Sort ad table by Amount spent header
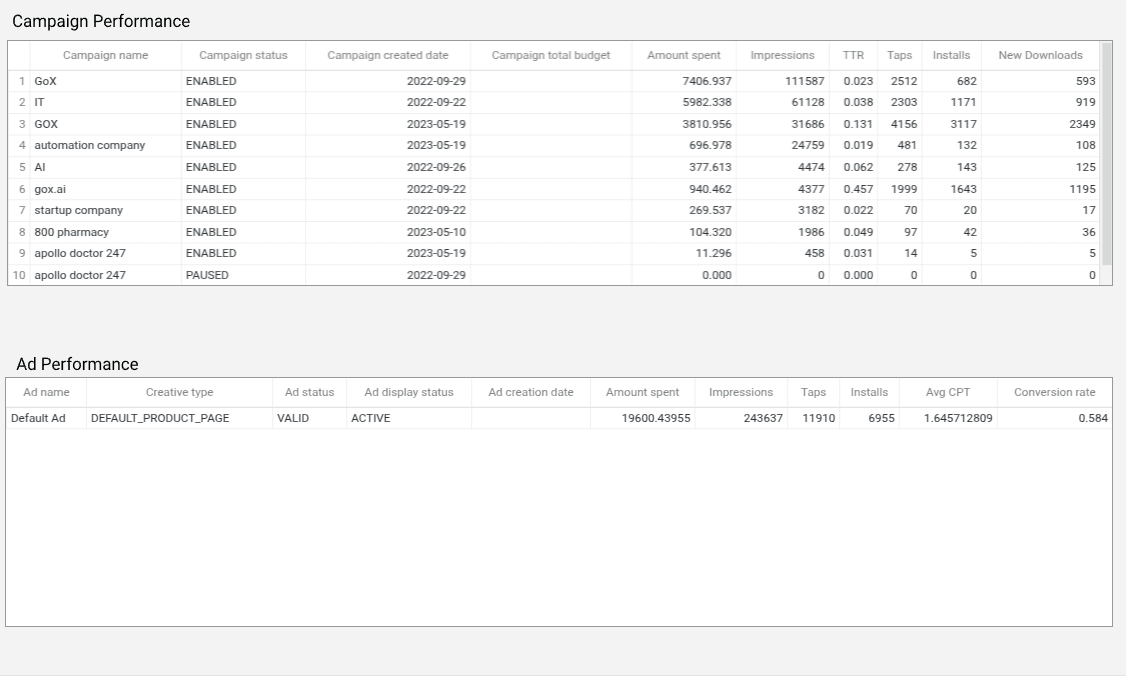The height and width of the screenshot is (676, 1126). click(642, 392)
